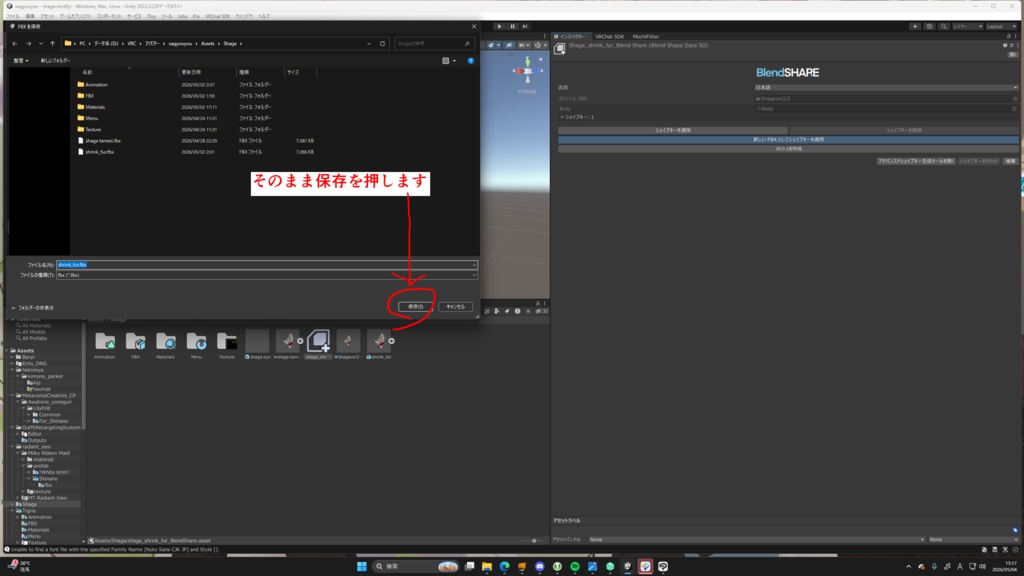The width and height of the screenshot is (1024, 576).
Task: Refresh the folder view in save dialog
Action: tap(383, 44)
